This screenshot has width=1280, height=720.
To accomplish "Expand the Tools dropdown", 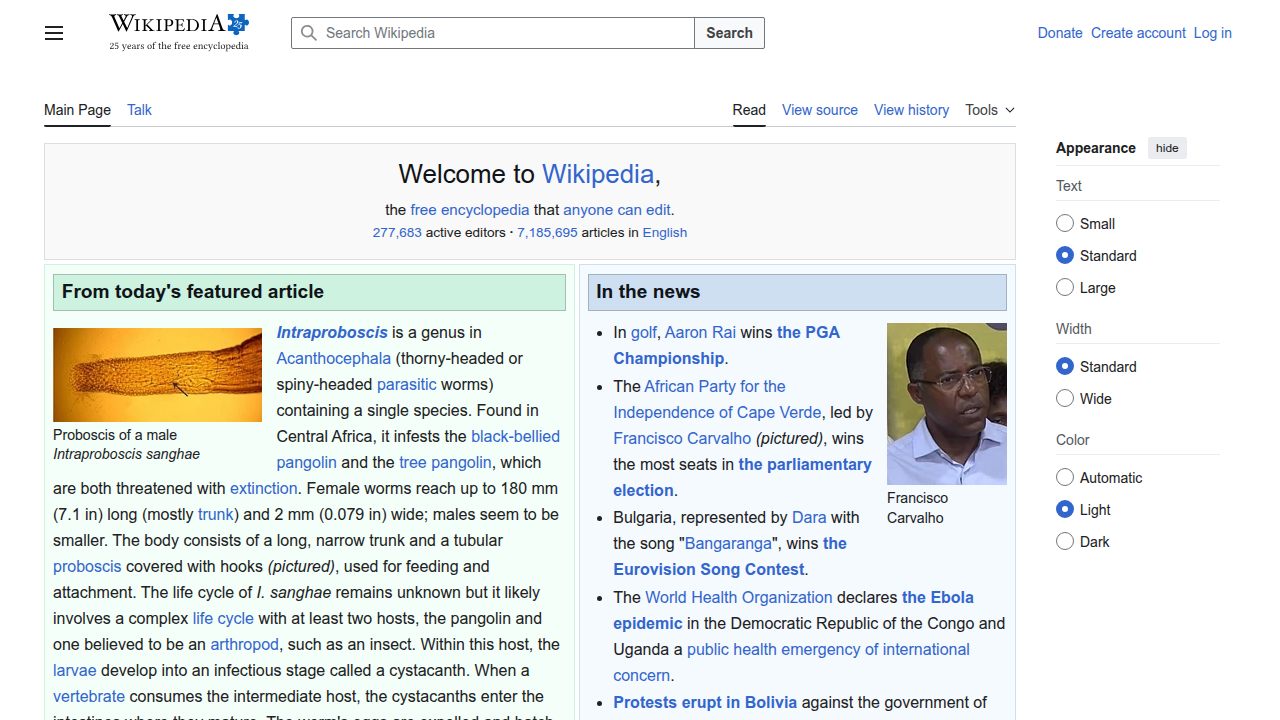I will [x=990, y=110].
